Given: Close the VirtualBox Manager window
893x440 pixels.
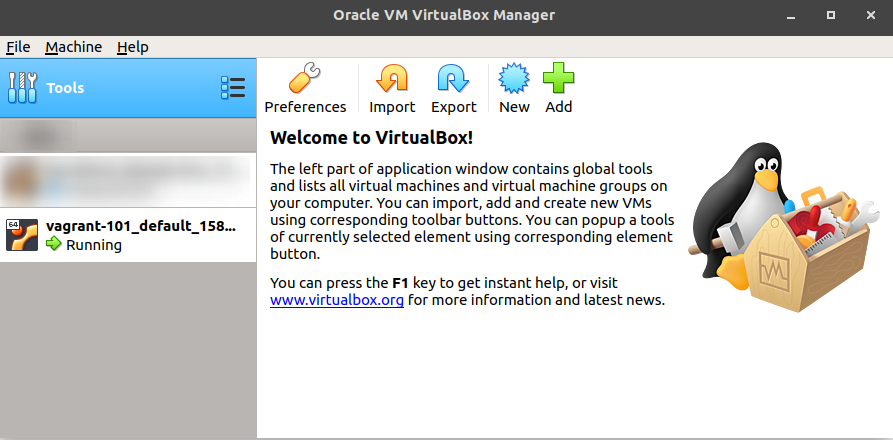Looking at the screenshot, I should [870, 15].
